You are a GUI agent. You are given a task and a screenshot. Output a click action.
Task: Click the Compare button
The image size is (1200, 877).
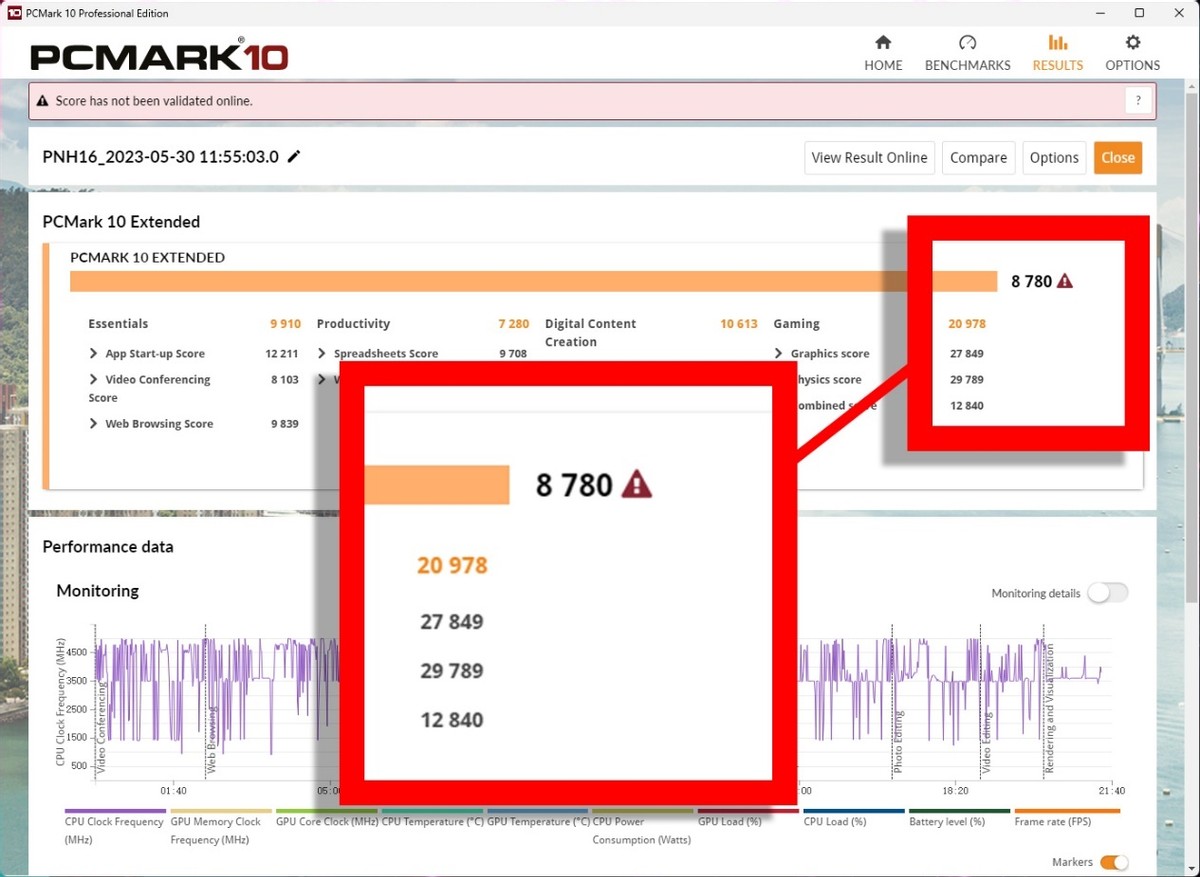coord(978,157)
